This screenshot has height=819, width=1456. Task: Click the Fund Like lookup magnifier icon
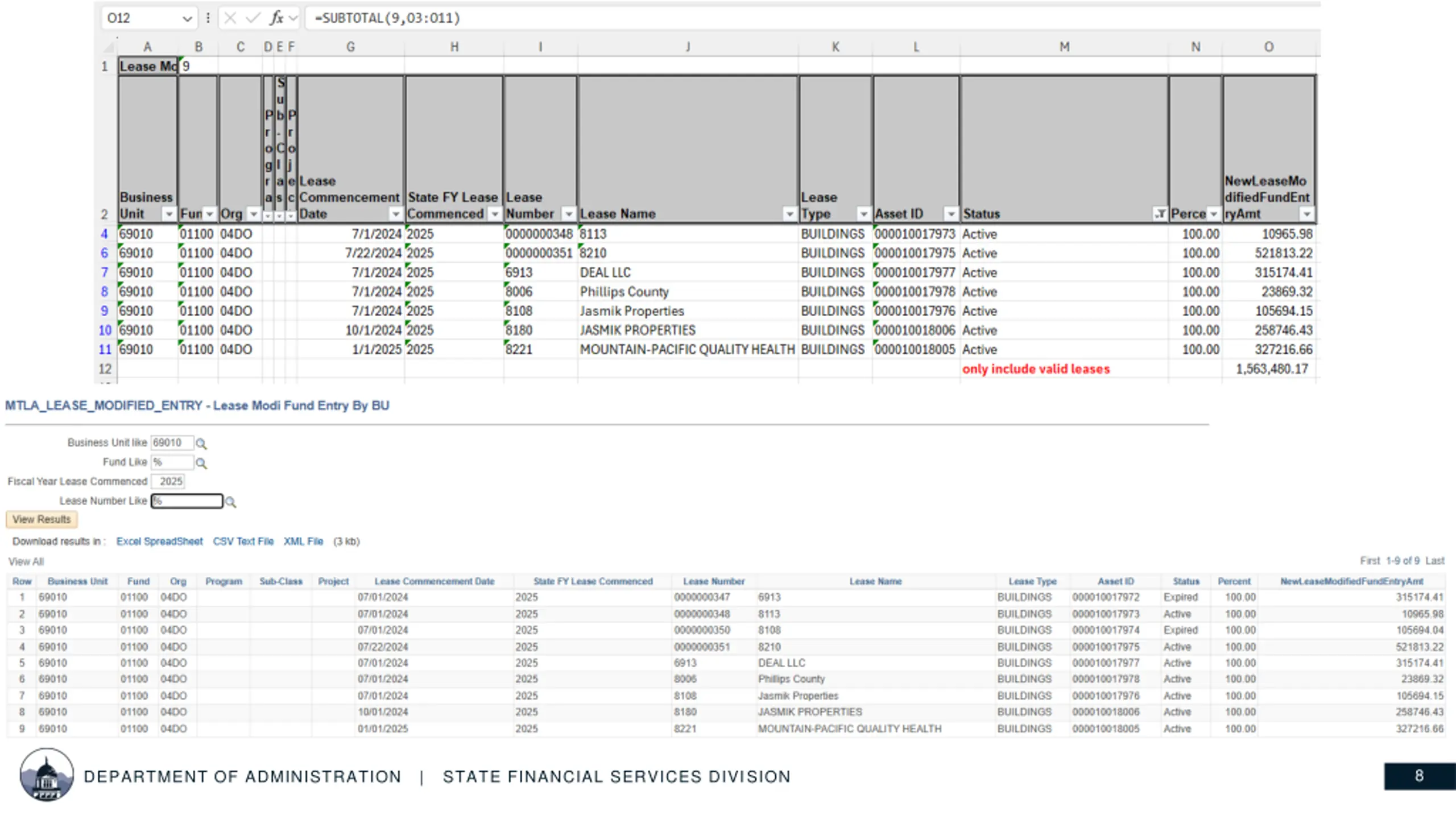(201, 464)
